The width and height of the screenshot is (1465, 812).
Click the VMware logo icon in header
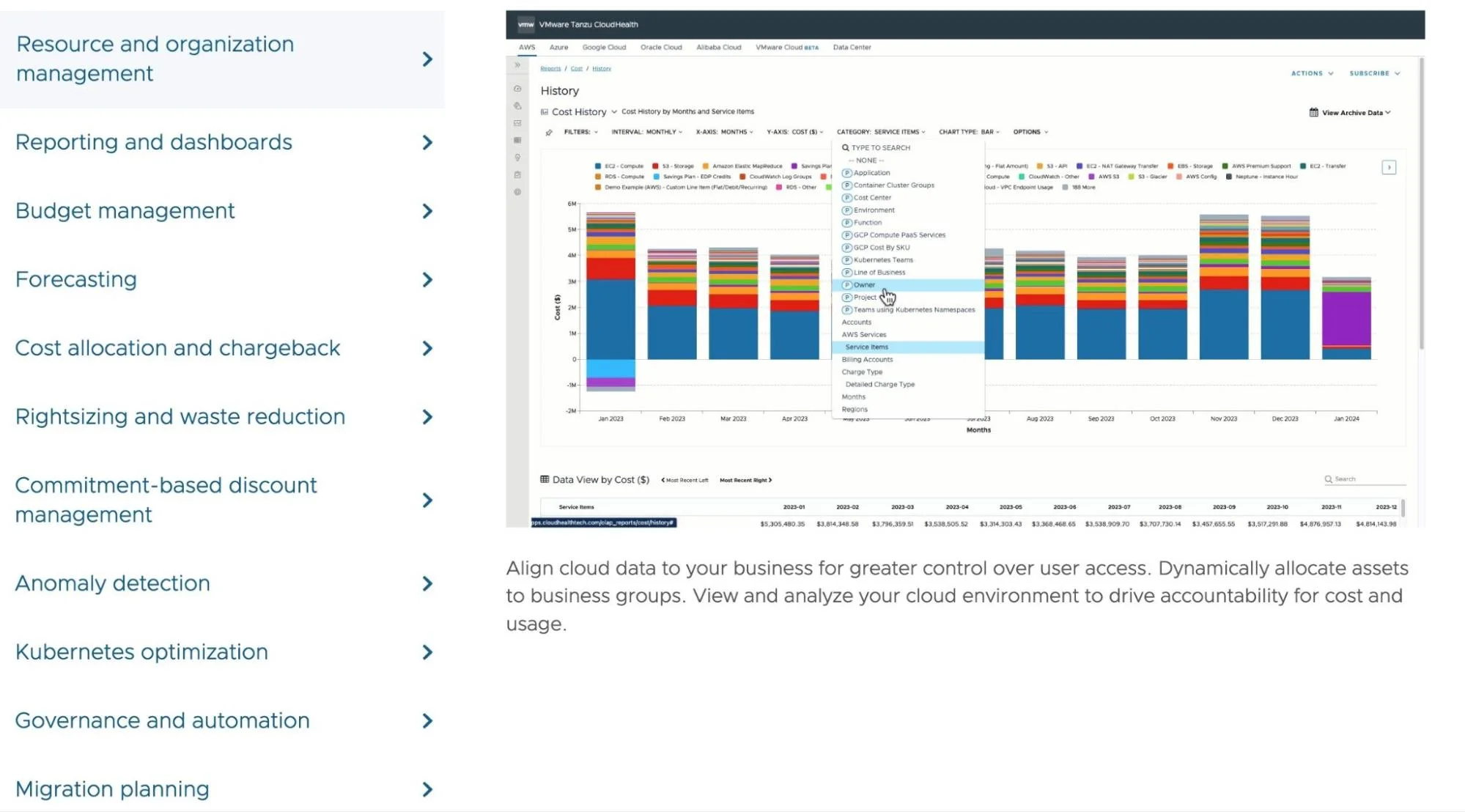tap(525, 24)
